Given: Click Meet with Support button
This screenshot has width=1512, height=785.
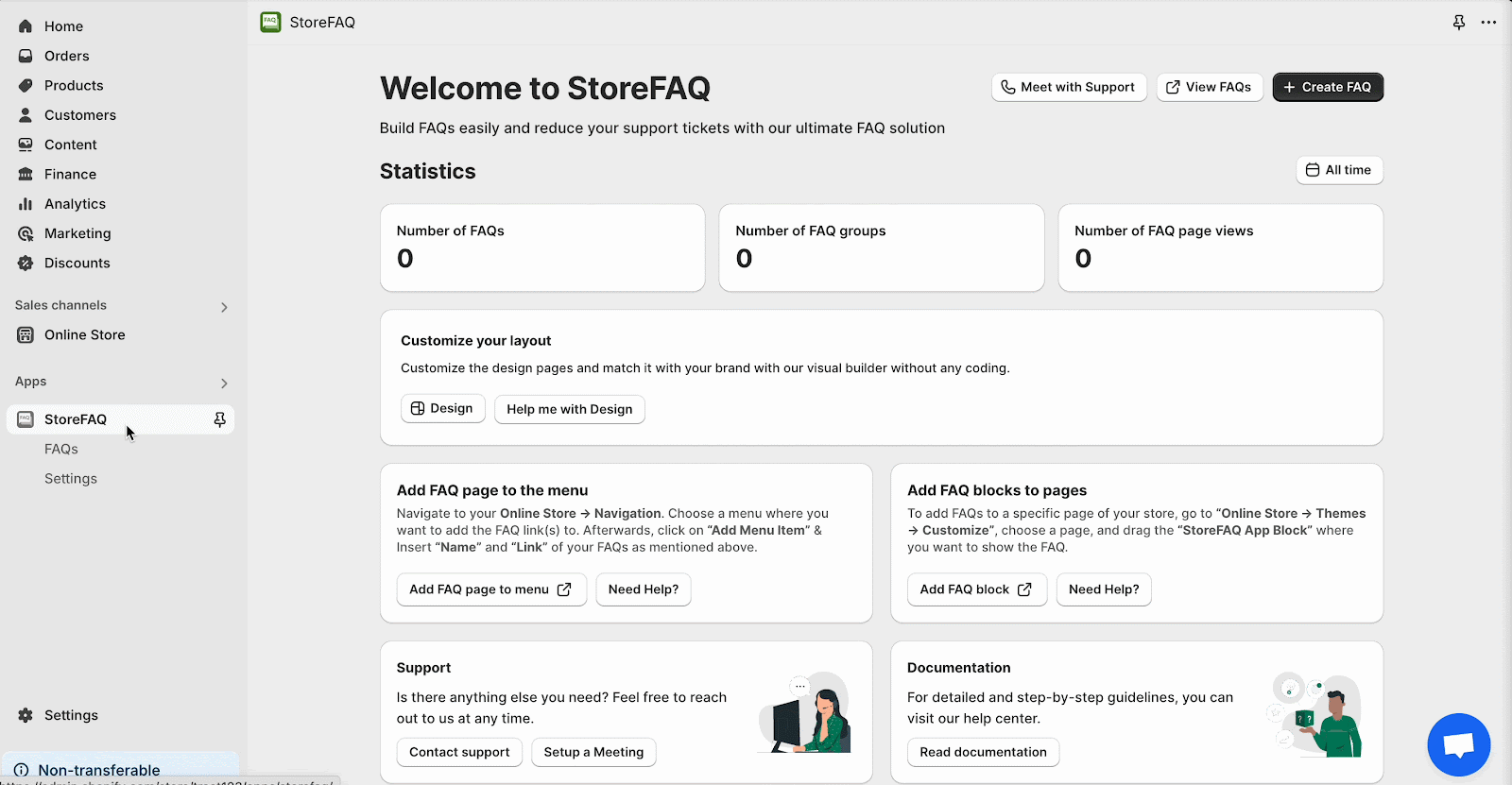Looking at the screenshot, I should pyautogui.click(x=1069, y=87).
